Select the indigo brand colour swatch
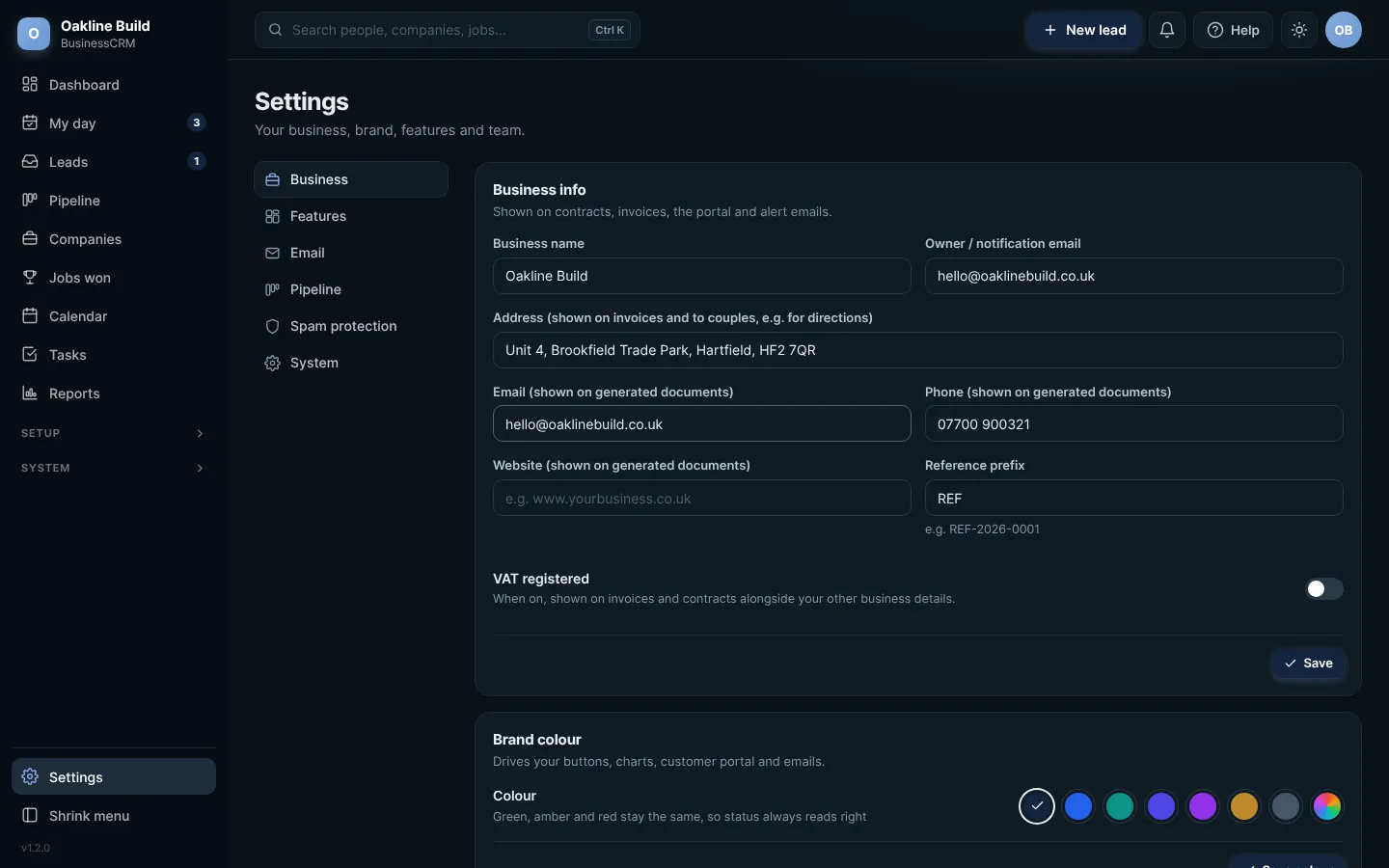This screenshot has width=1389, height=868. (x=1161, y=806)
